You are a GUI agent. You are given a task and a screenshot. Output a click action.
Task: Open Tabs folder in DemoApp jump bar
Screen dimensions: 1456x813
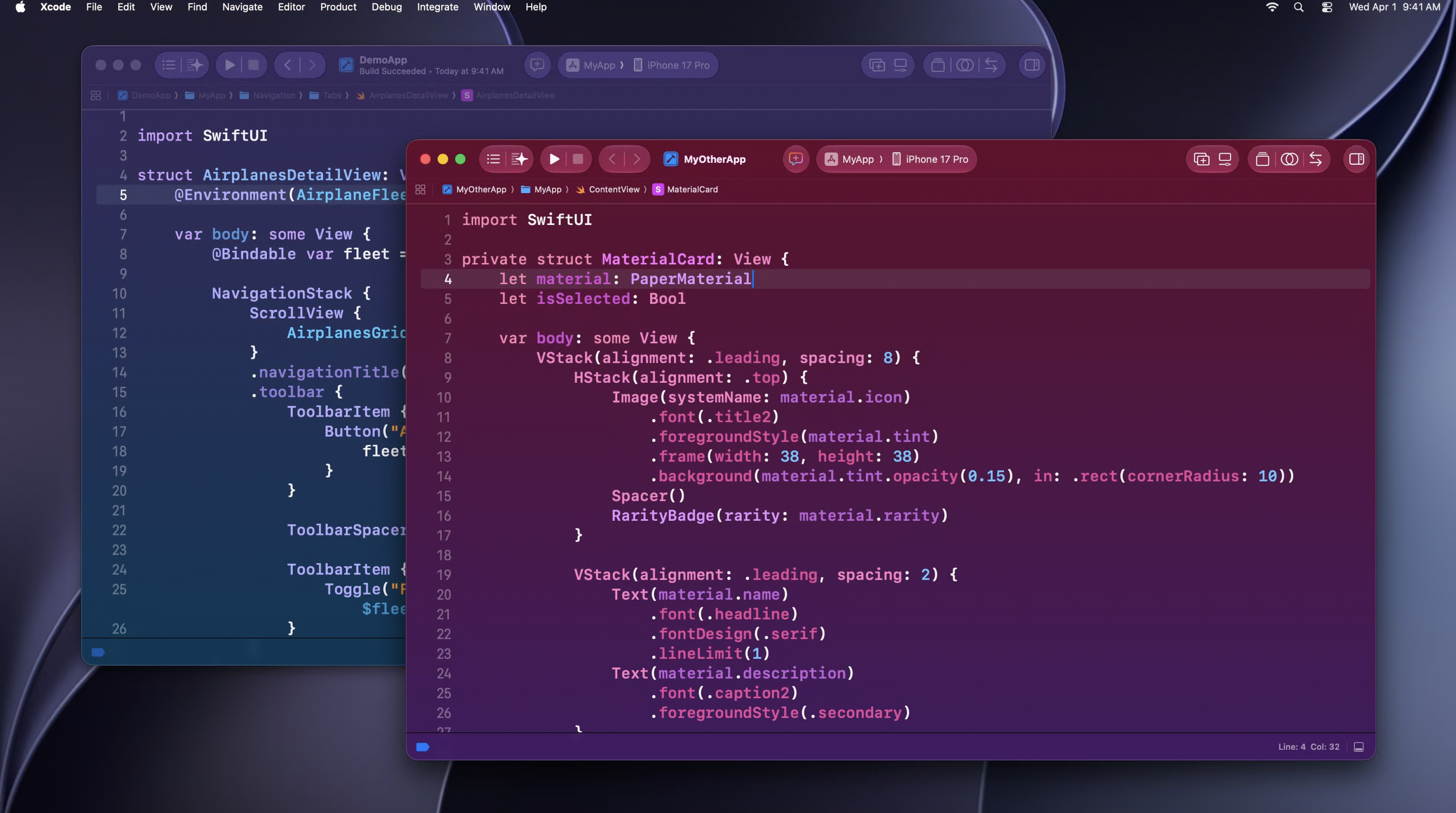click(326, 96)
